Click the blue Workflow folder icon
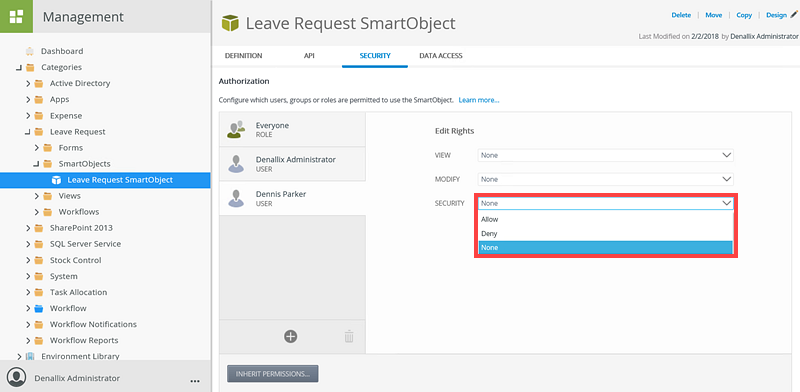This screenshot has width=800, height=392. [x=39, y=308]
